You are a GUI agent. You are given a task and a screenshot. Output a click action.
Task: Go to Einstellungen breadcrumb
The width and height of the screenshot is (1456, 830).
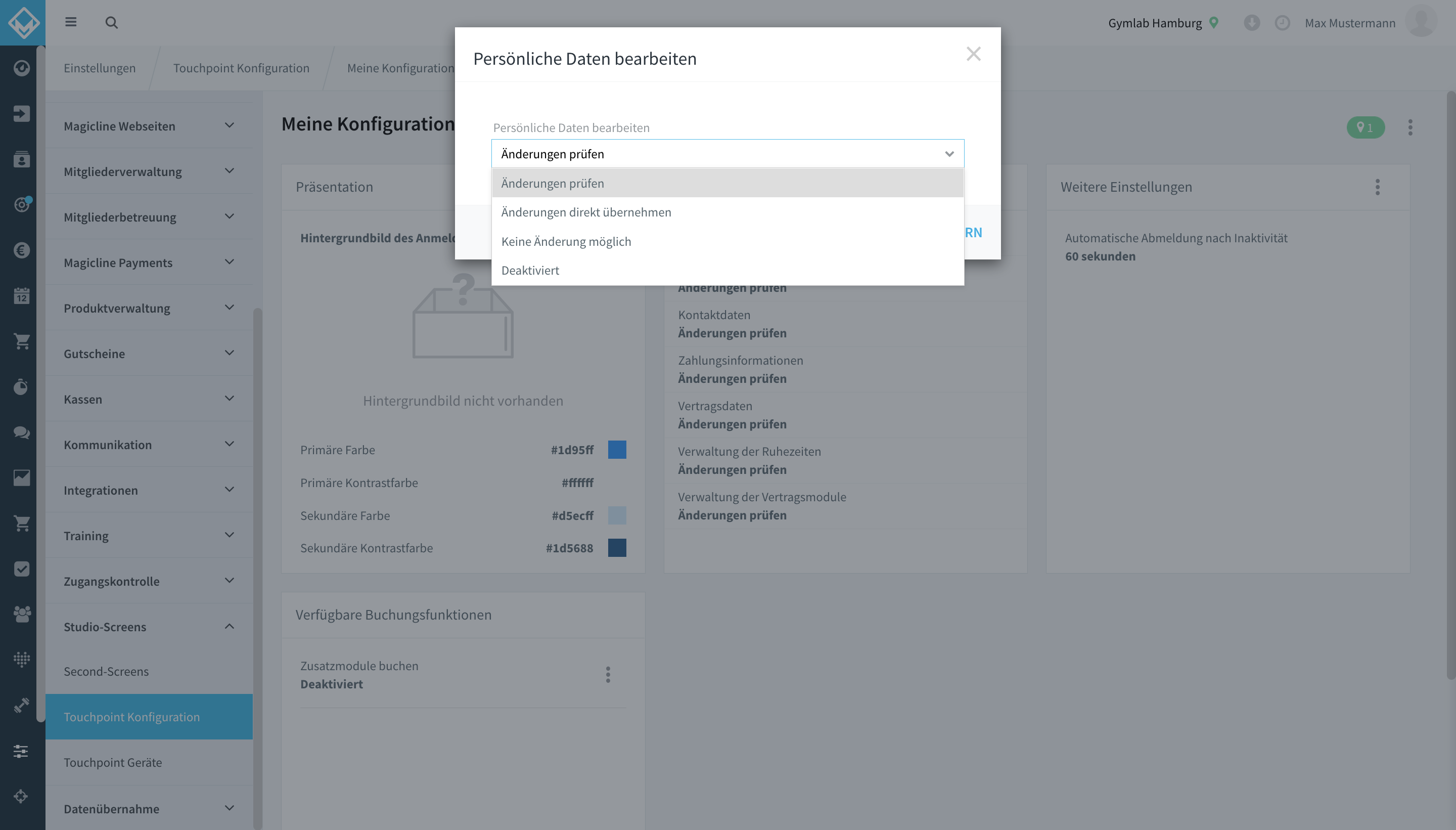[100, 68]
